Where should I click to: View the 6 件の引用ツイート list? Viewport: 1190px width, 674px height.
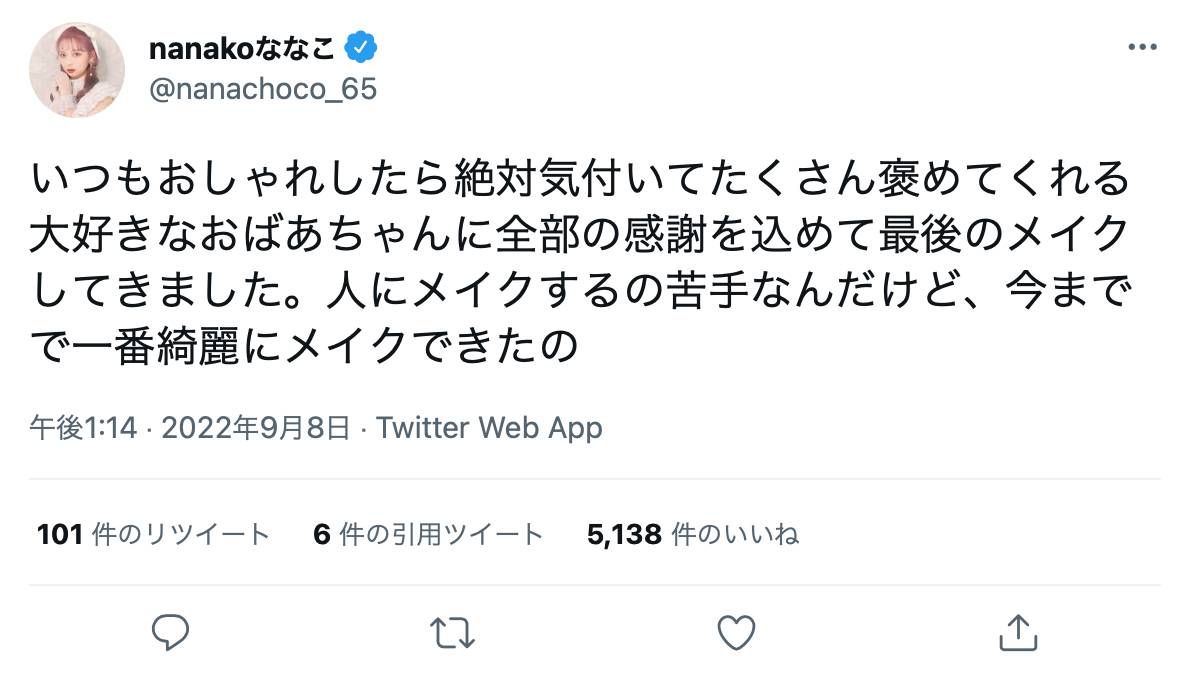(x=428, y=534)
